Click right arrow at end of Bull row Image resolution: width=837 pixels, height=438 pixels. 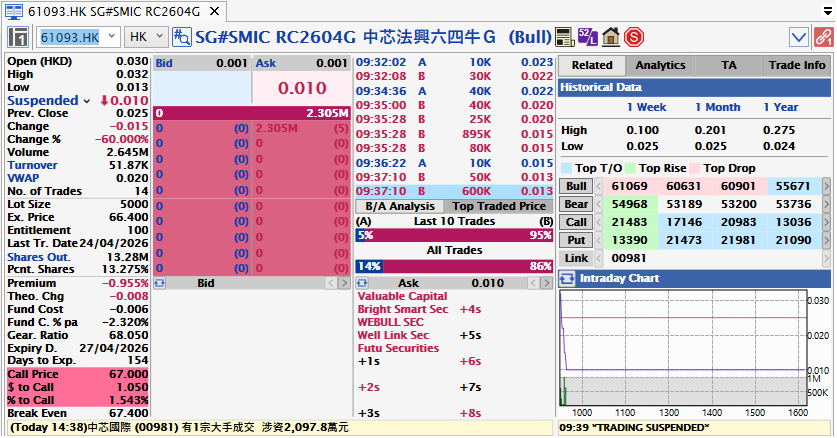point(825,186)
